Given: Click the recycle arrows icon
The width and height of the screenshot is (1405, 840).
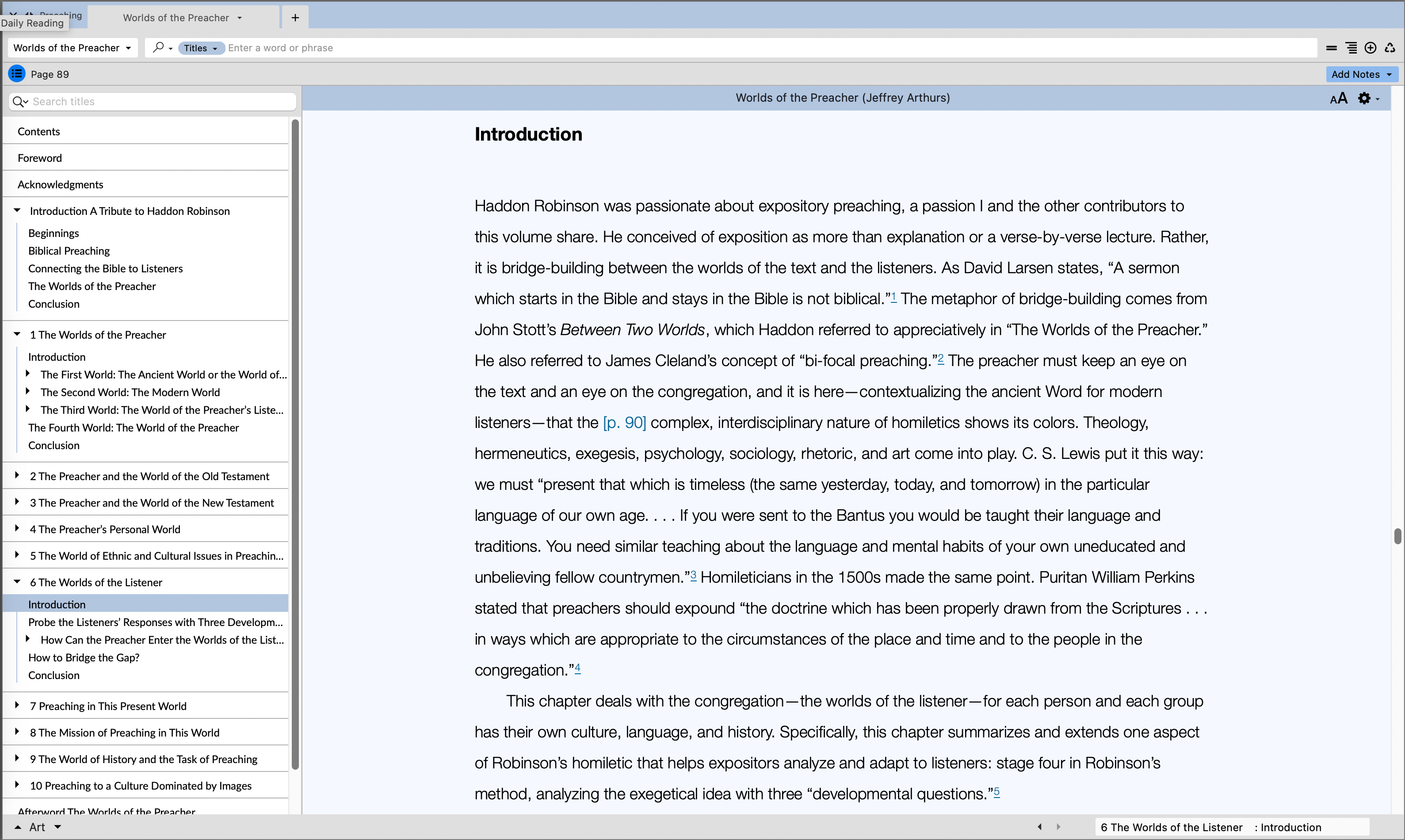Looking at the screenshot, I should [x=1390, y=48].
